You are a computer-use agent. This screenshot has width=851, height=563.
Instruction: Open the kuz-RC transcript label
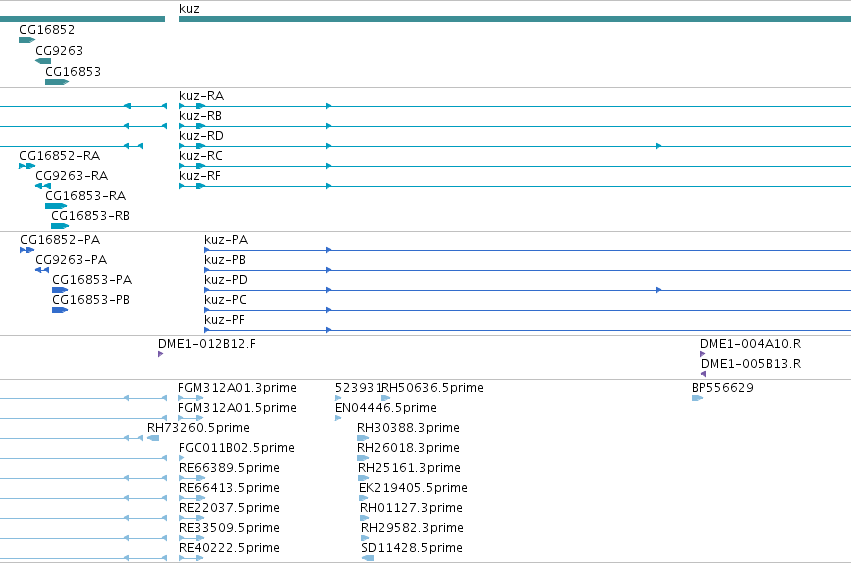pyautogui.click(x=201, y=156)
